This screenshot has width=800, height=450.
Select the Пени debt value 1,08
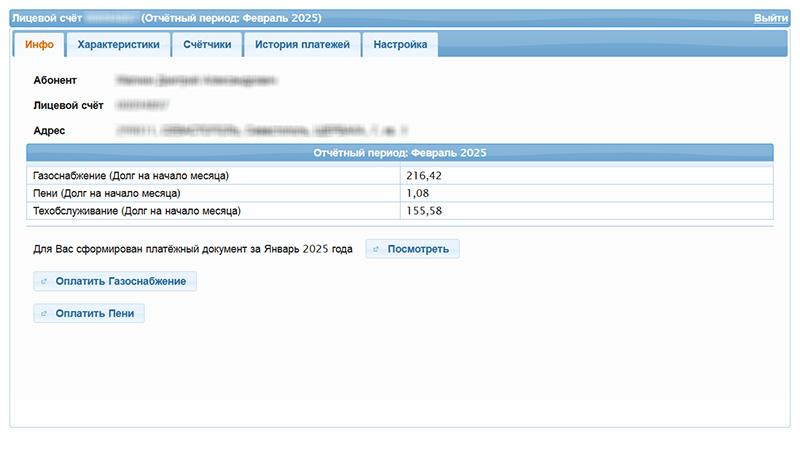coord(417,193)
